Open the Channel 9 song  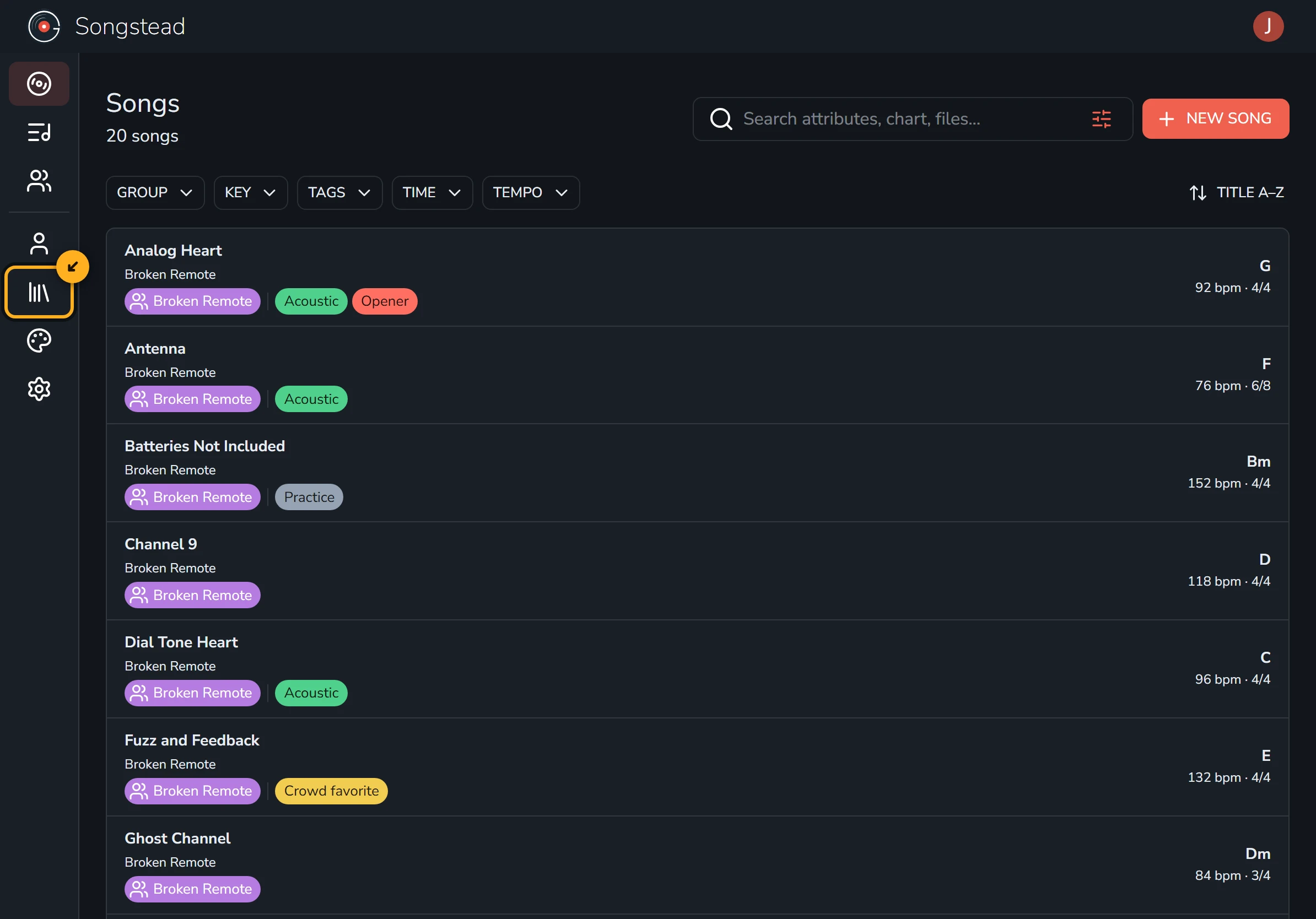click(697, 571)
